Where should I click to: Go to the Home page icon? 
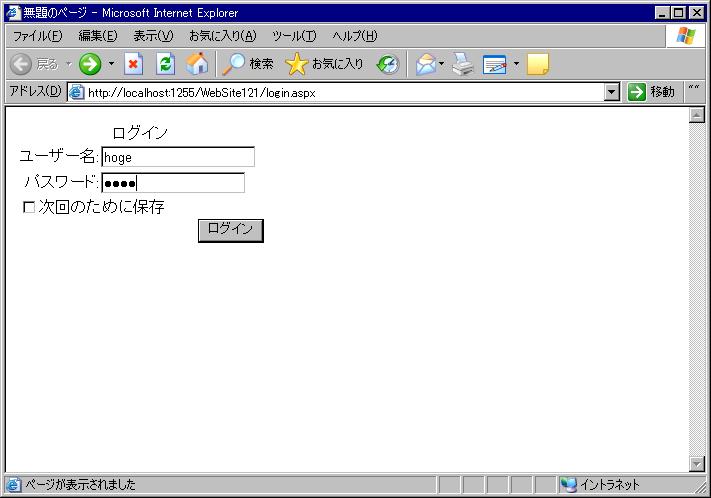pos(197,64)
